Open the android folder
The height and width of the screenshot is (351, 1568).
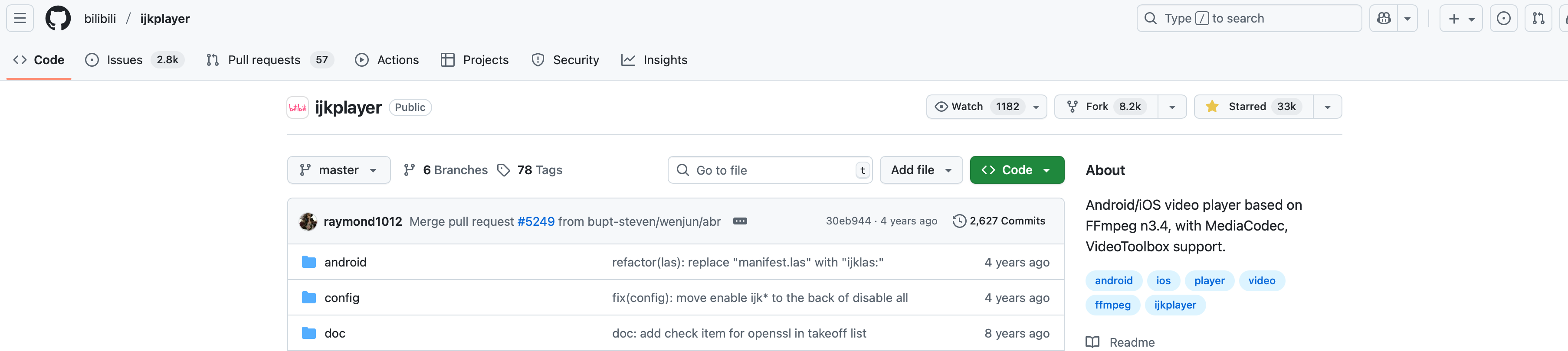(x=345, y=262)
